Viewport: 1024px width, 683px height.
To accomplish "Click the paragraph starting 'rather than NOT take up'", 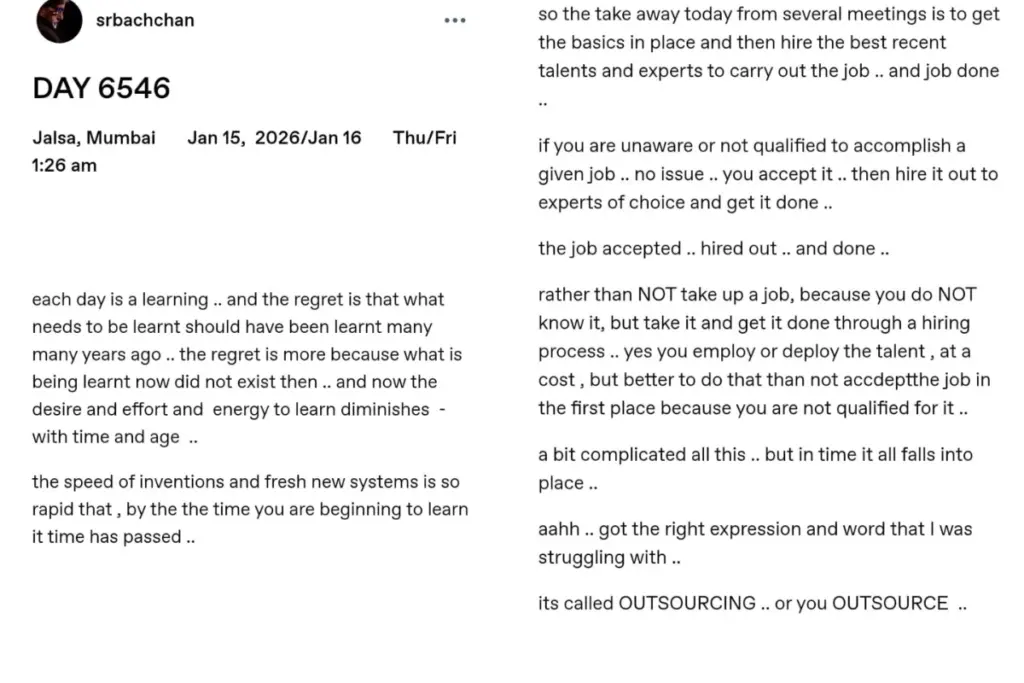I will pos(764,351).
